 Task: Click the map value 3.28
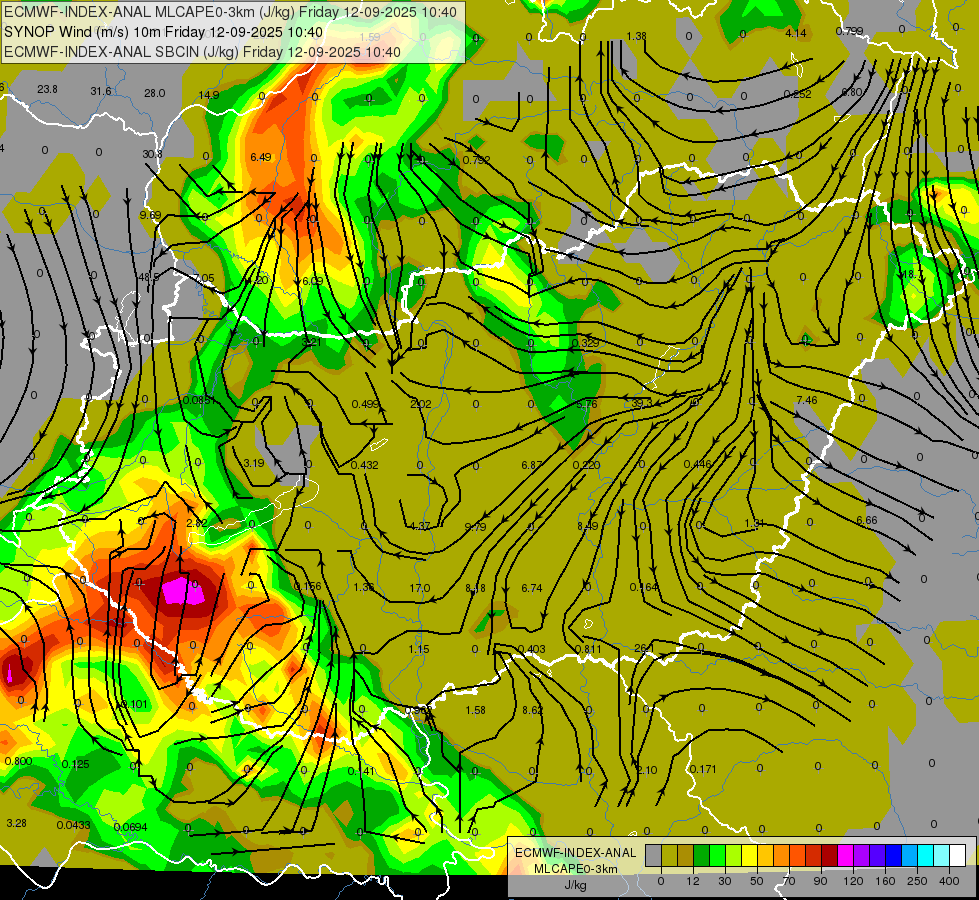click(16, 823)
